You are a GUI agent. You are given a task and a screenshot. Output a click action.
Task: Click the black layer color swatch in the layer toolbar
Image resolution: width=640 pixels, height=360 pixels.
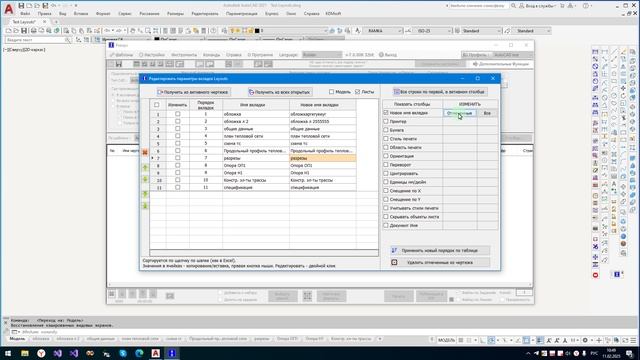click(x=257, y=31)
